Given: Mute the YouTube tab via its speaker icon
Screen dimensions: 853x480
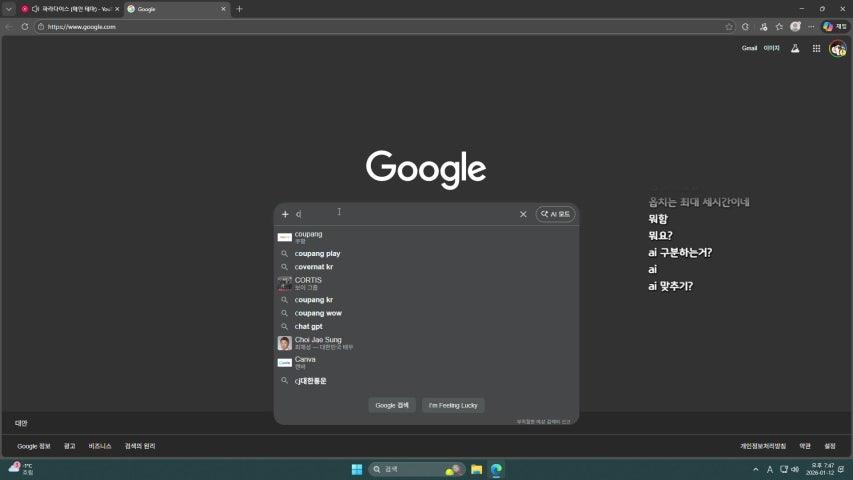Looking at the screenshot, I should tap(35, 9).
